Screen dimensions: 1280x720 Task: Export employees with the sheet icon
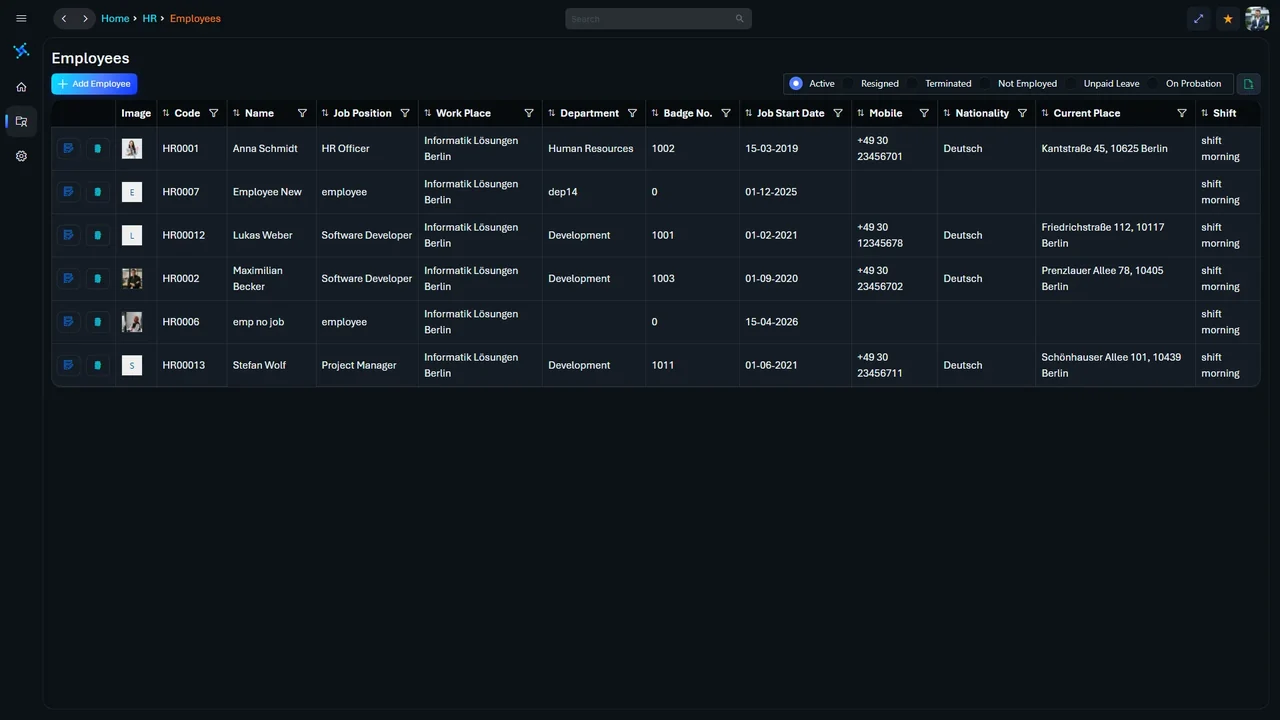1248,84
